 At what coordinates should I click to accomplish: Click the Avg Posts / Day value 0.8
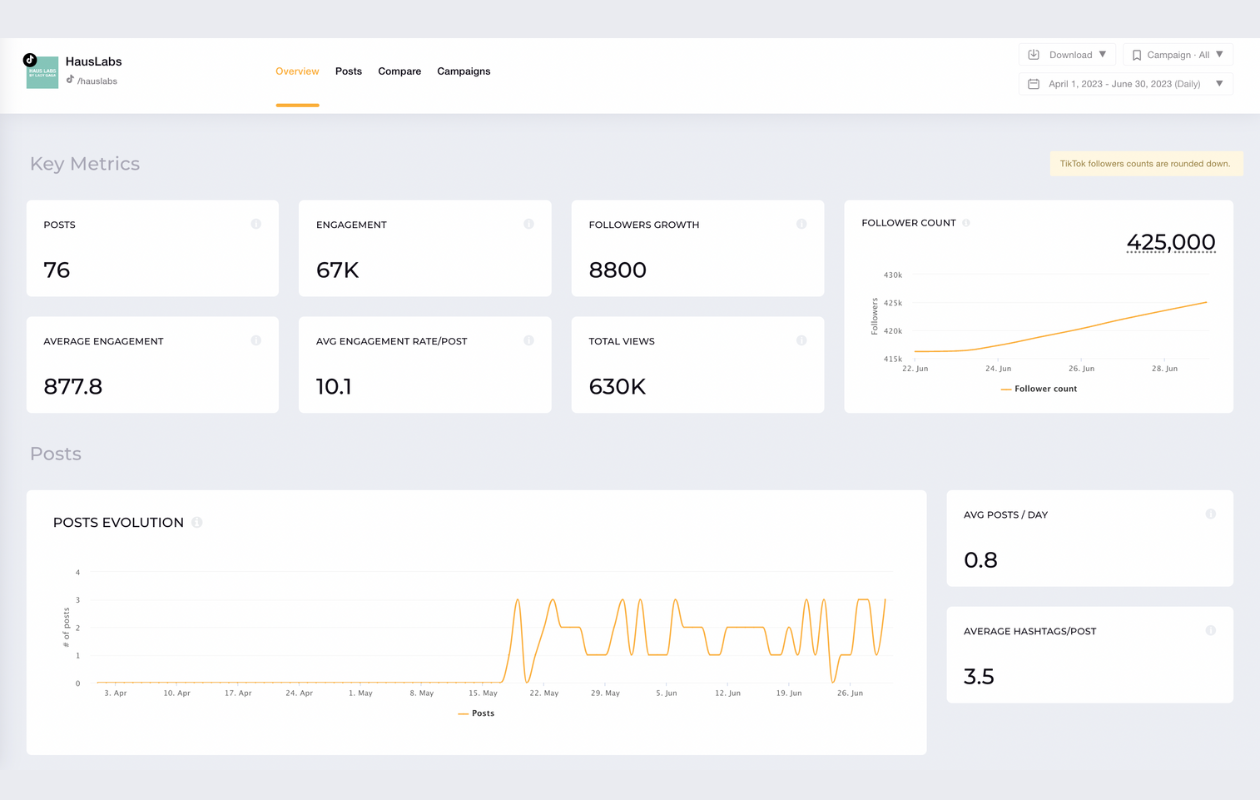pyautogui.click(x=980, y=560)
